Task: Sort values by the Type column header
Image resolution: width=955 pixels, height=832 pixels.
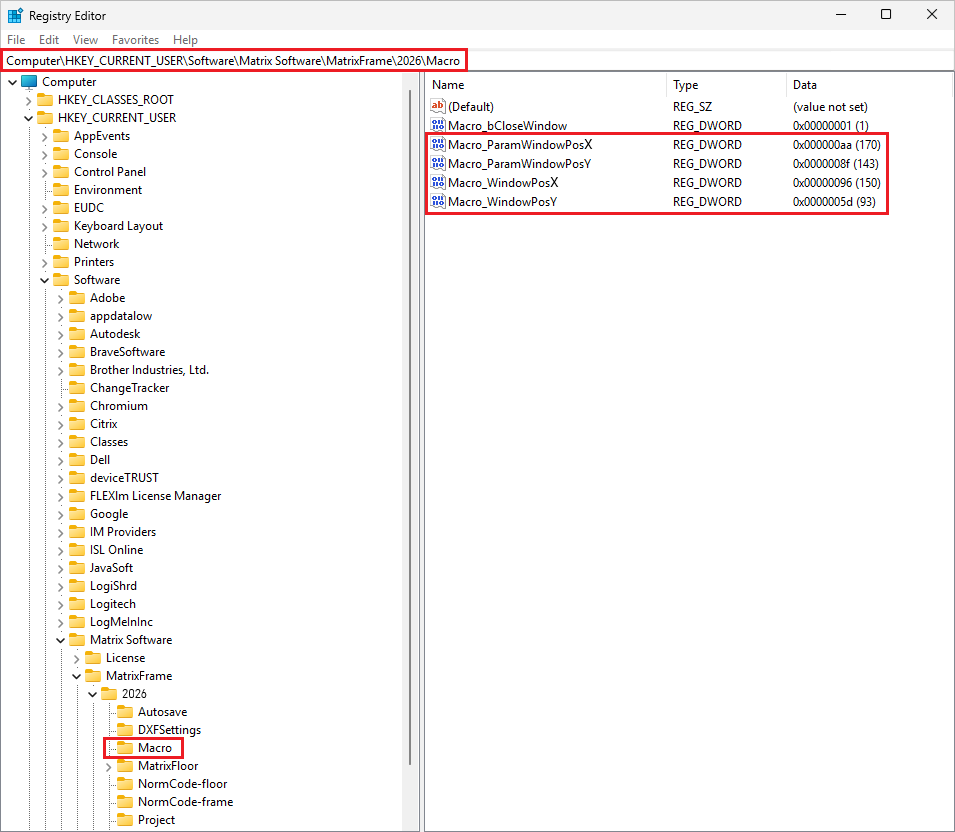Action: click(x=727, y=85)
